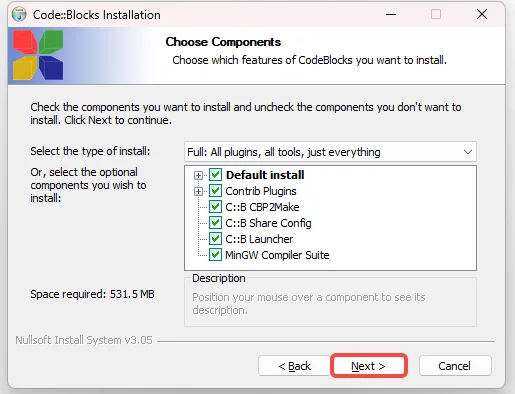515x394 pixels.
Task: Click the Description box placeholder text
Action: click(x=309, y=303)
